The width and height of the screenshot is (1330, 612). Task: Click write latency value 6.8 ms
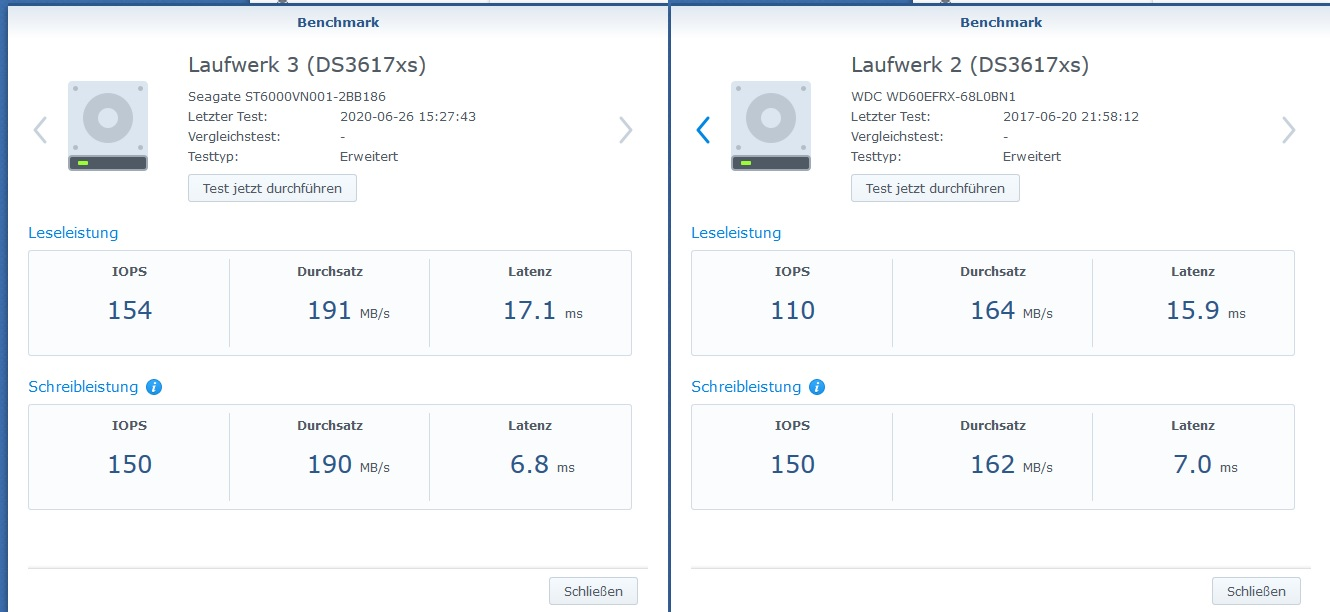542,465
